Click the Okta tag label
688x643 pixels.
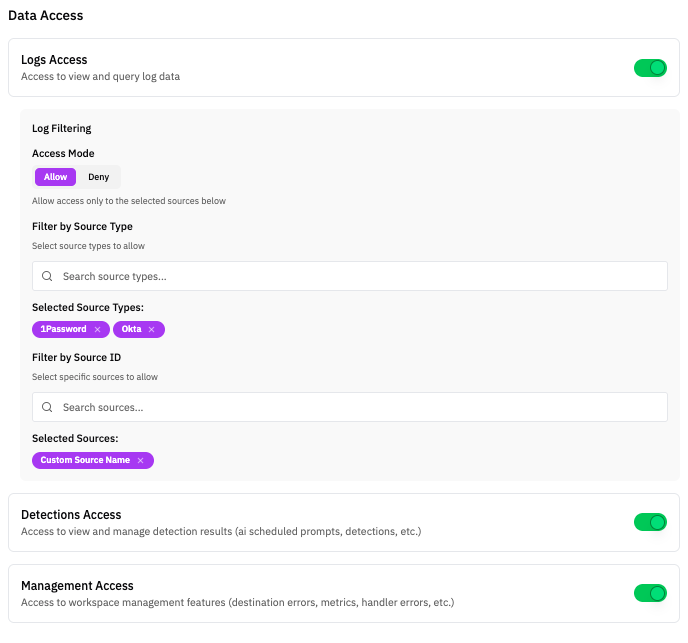click(x=132, y=329)
